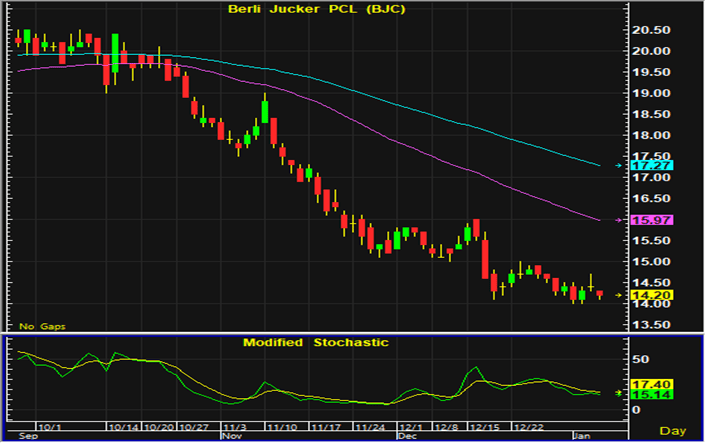706x443 pixels.
Task: Click the green arrow beside the stochastic values
Action: pos(617,393)
